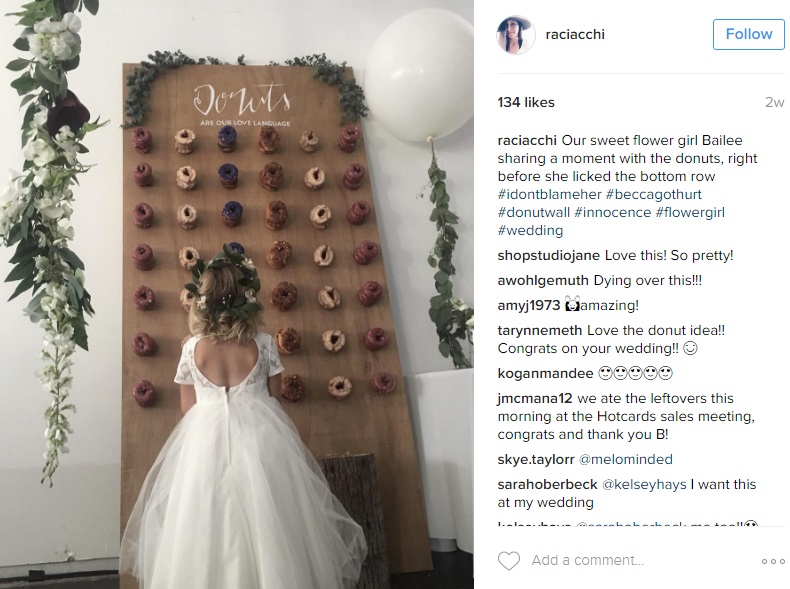Open the three-dots more options menu
The width and height of the screenshot is (790, 589).
pos(772,561)
